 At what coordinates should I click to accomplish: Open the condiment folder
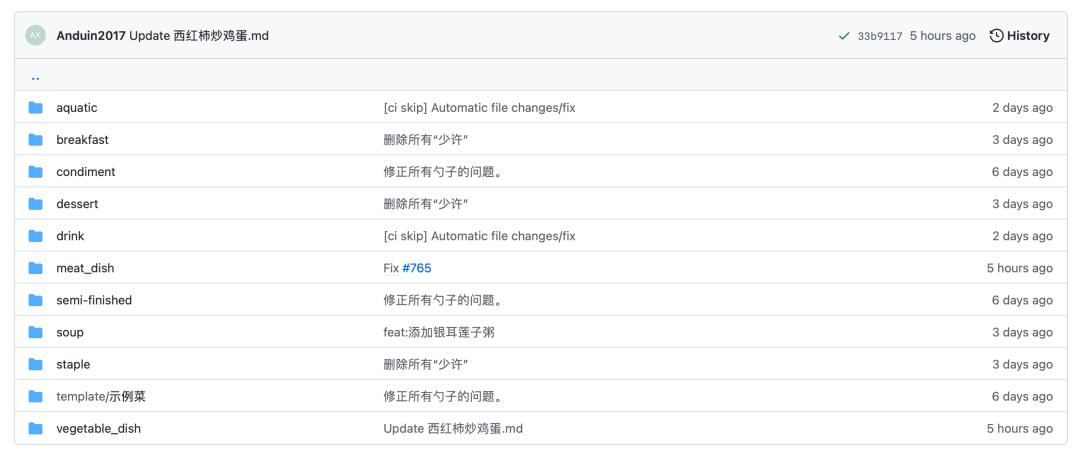pos(85,172)
